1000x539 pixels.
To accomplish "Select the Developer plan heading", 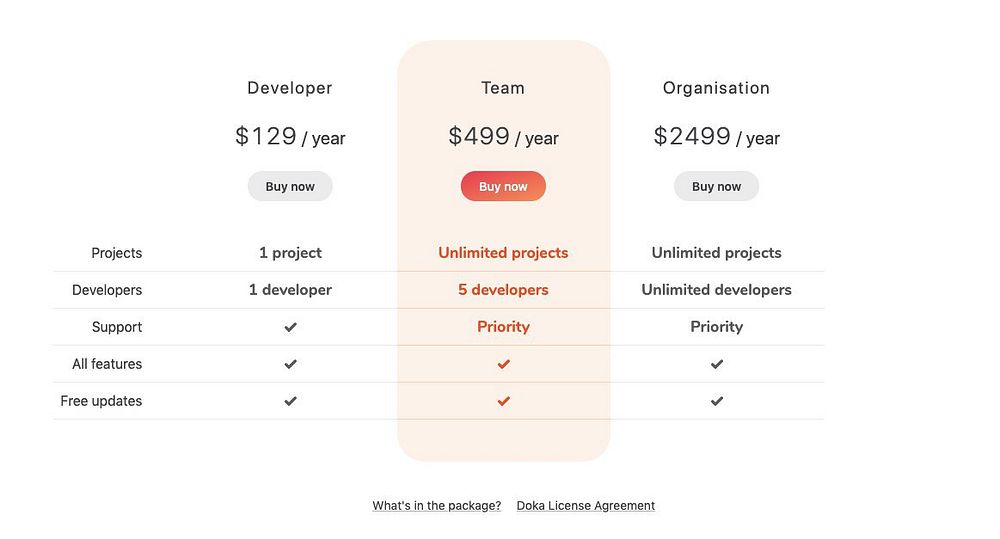I will click(x=290, y=88).
